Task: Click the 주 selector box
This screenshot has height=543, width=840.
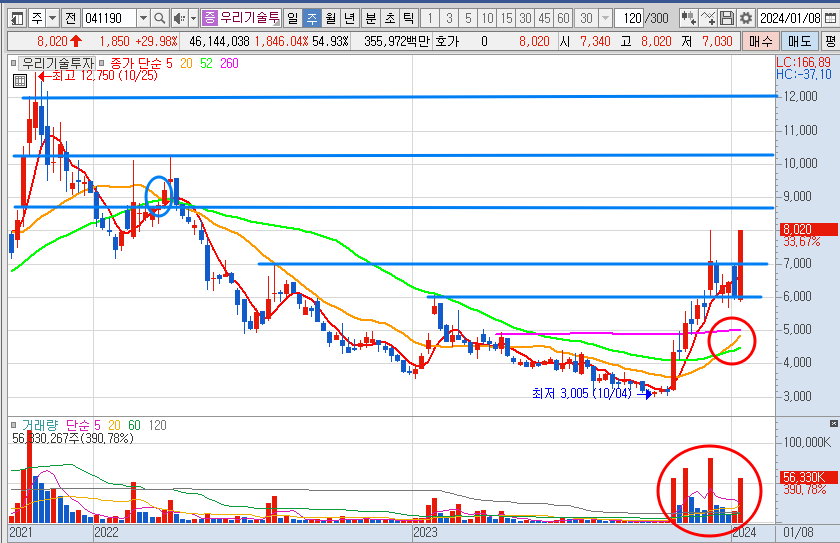Action: [x=37, y=19]
